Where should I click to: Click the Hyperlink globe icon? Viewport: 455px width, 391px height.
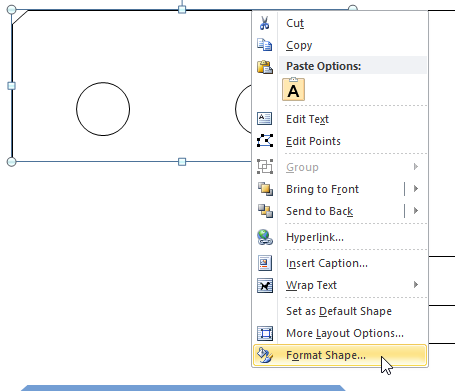click(265, 237)
